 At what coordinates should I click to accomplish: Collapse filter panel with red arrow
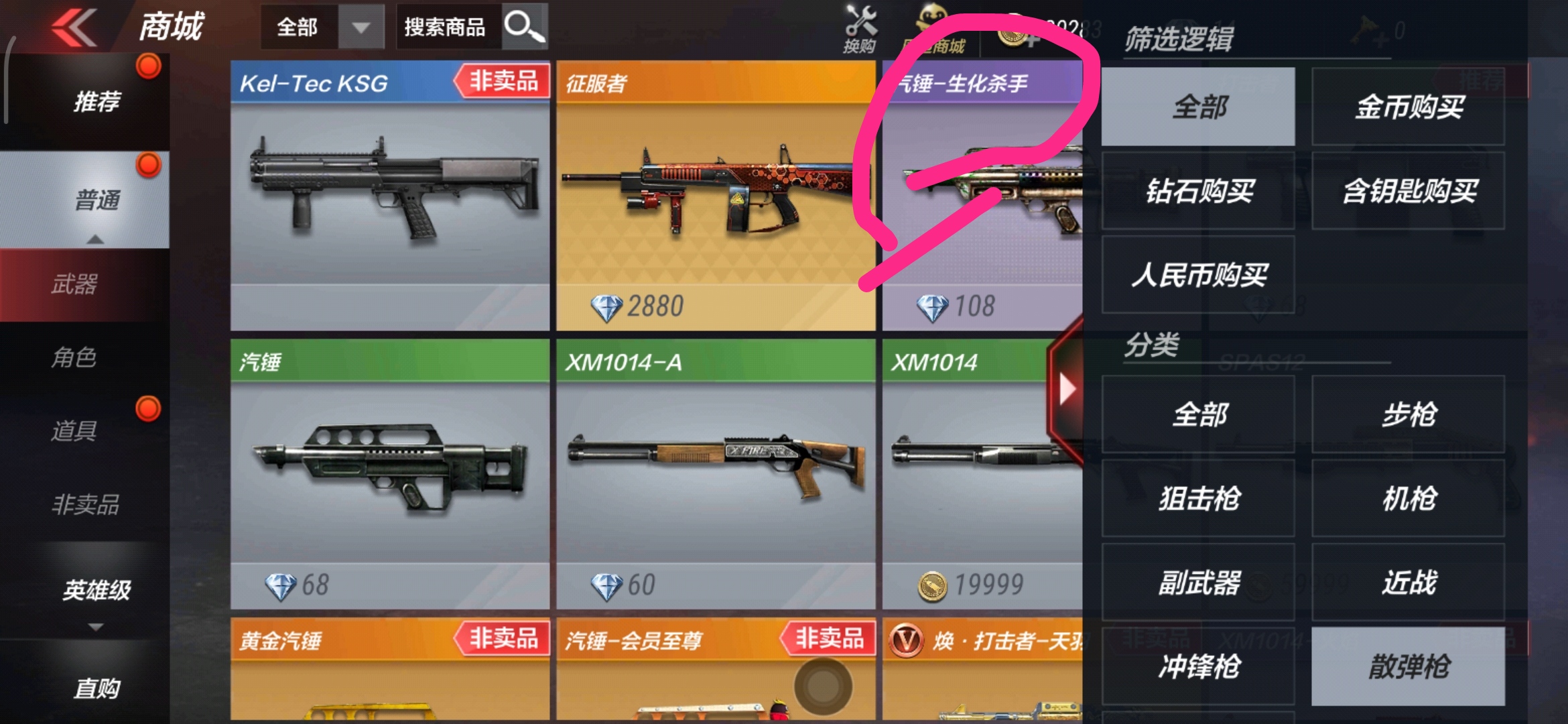click(x=1067, y=389)
